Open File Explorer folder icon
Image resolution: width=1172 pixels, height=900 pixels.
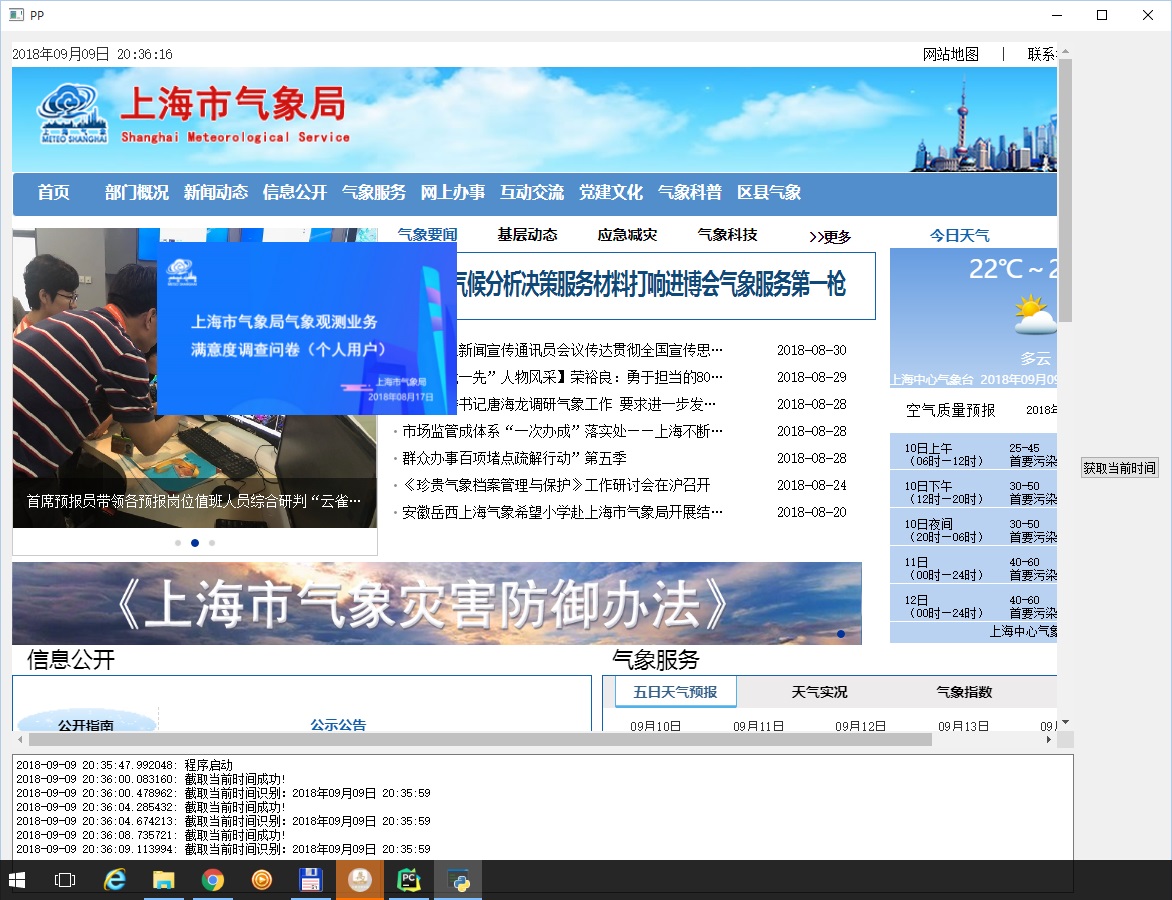(x=164, y=880)
